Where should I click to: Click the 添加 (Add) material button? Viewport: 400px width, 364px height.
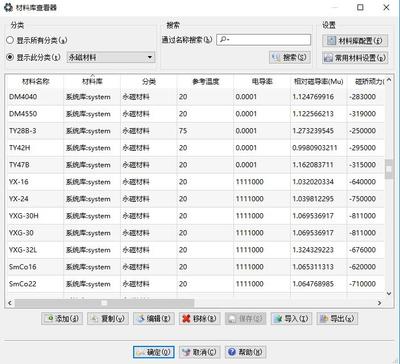[62, 319]
